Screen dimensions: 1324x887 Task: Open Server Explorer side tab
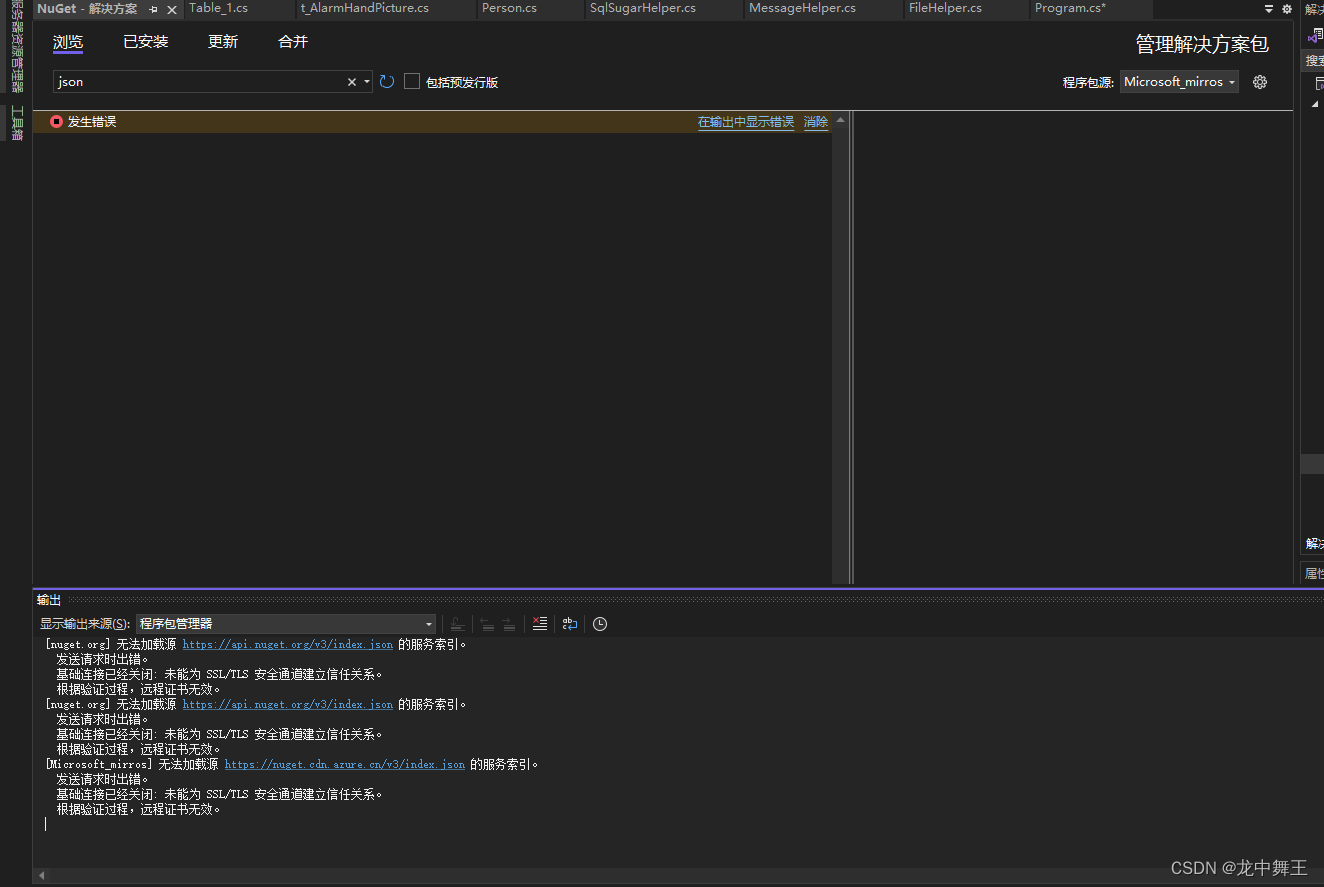tap(17, 47)
